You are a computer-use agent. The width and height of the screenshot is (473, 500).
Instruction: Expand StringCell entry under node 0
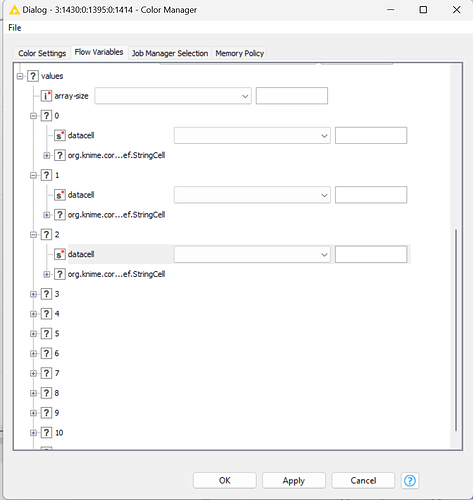point(47,155)
